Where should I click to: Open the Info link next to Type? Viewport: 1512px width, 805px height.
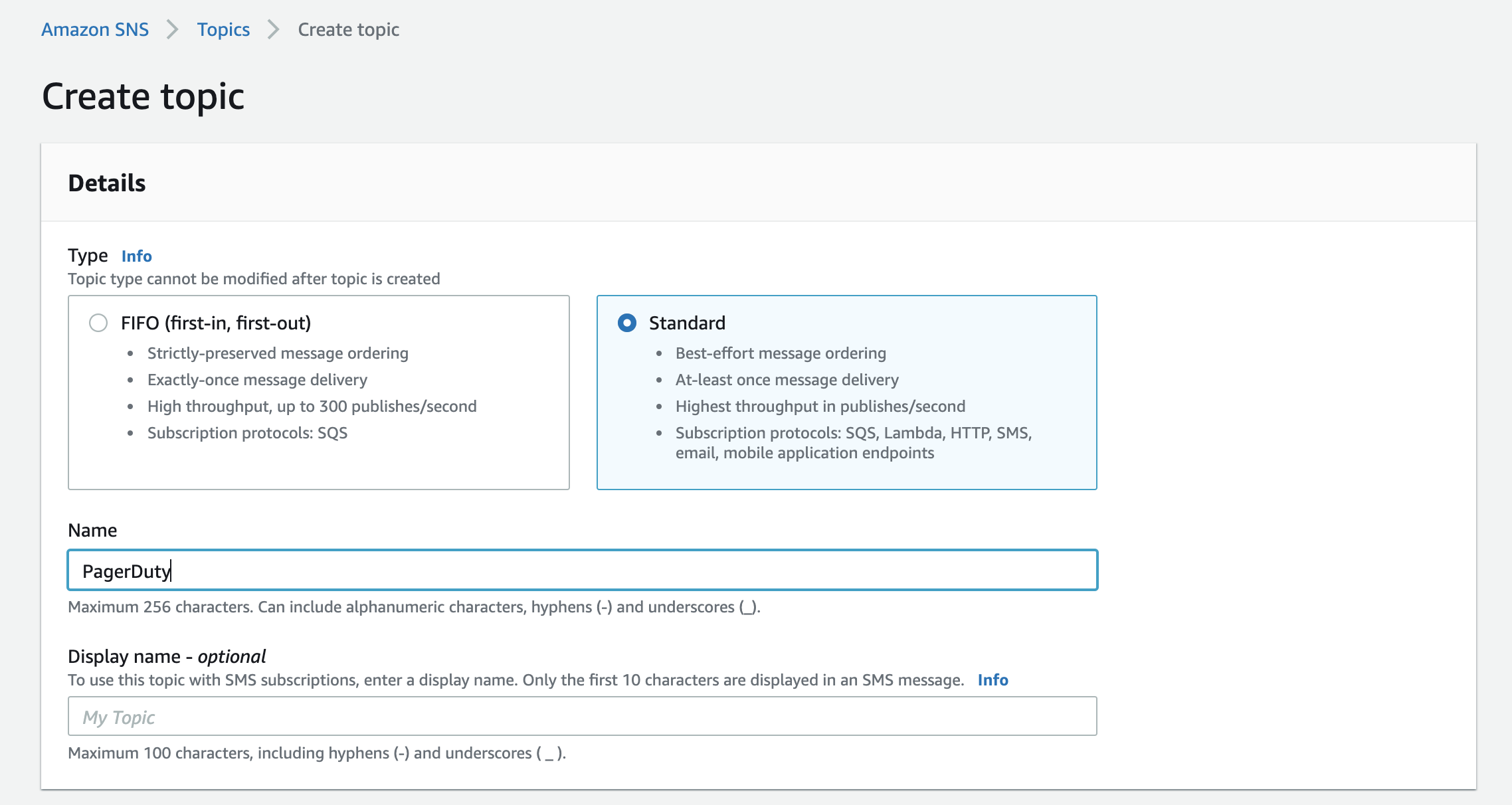click(137, 256)
